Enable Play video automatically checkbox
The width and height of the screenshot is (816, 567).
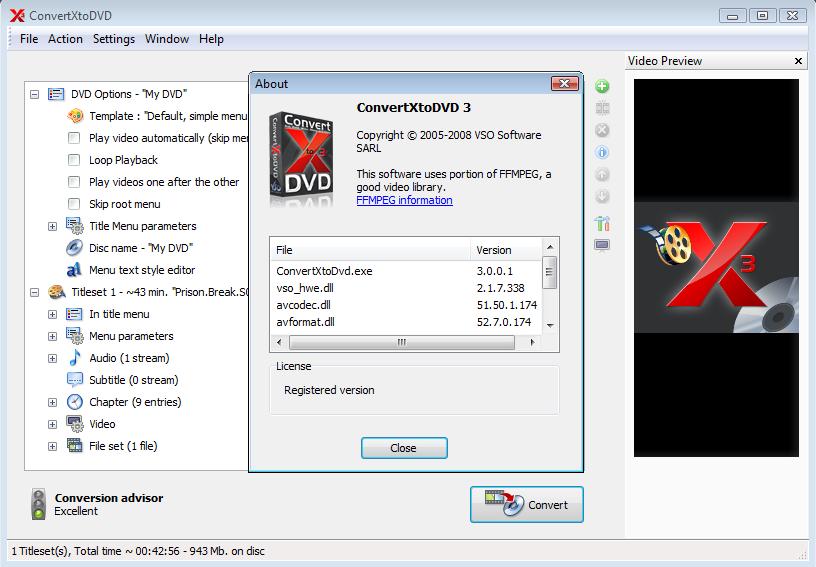tap(74, 138)
